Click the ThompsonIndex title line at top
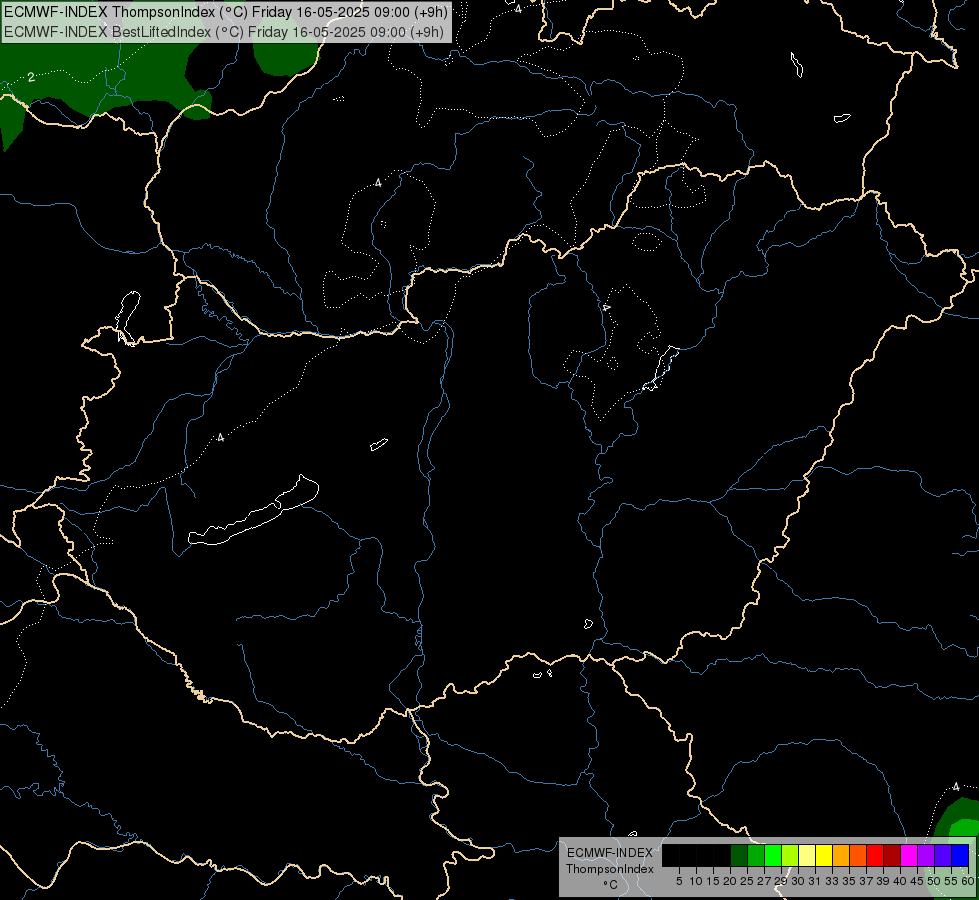This screenshot has height=900, width=979. click(x=226, y=11)
